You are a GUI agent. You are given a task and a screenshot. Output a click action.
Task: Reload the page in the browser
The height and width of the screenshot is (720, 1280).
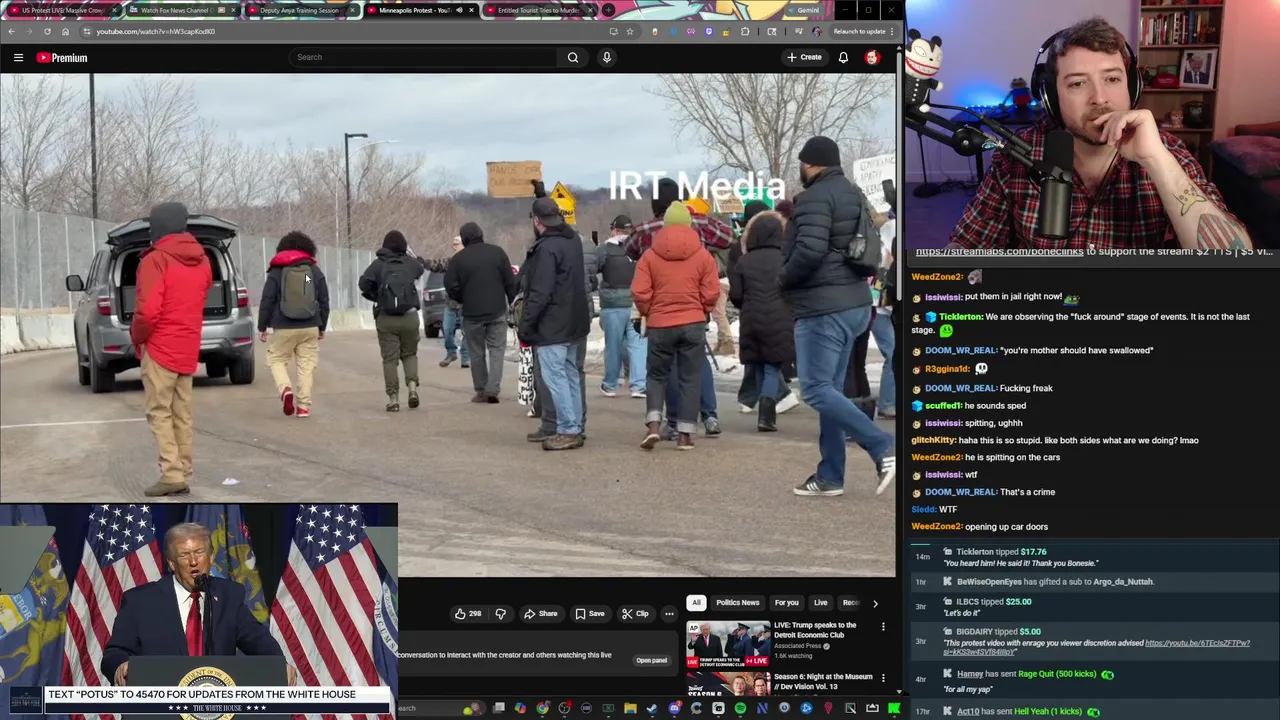(x=47, y=31)
